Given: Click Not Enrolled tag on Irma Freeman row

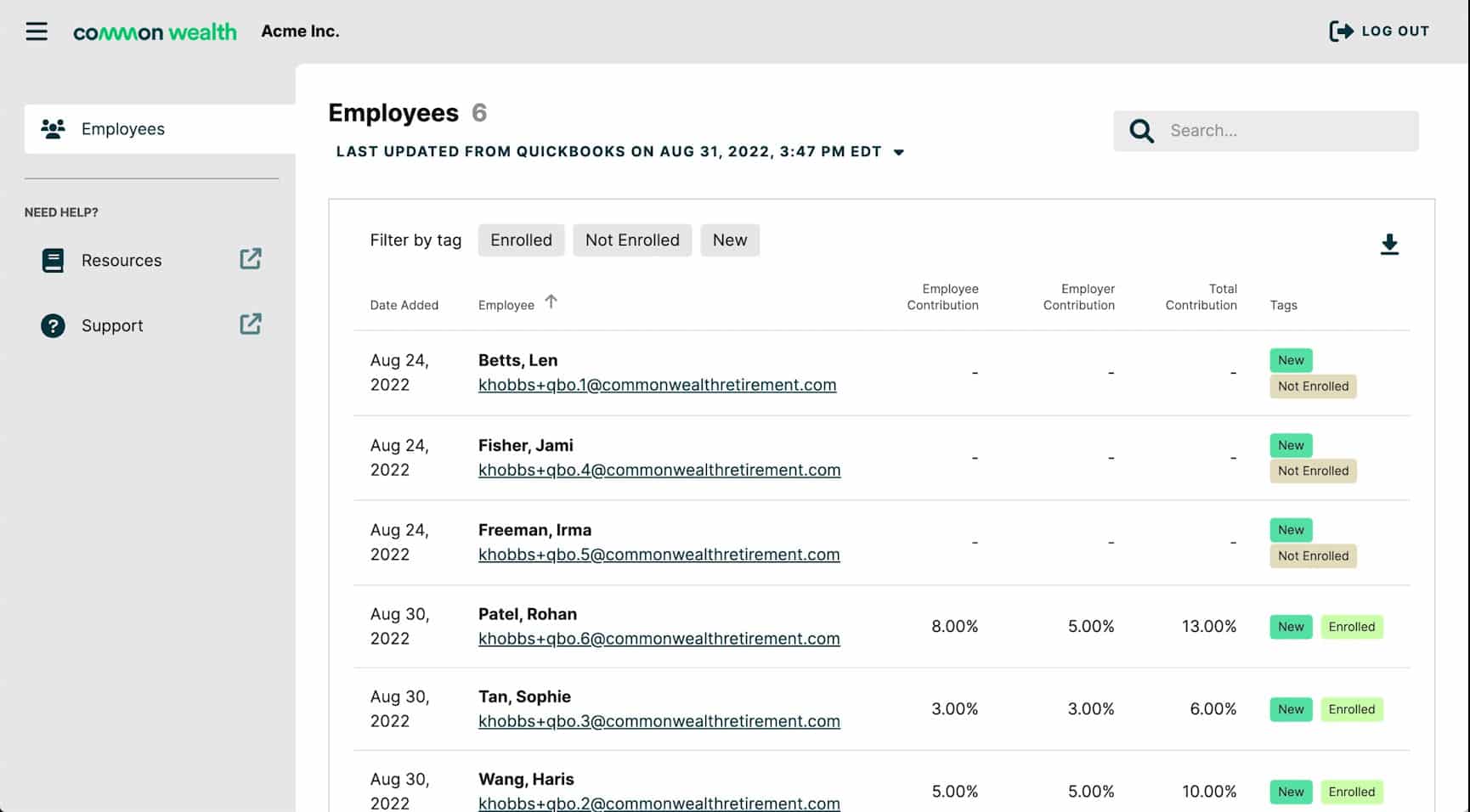Looking at the screenshot, I should (x=1313, y=556).
